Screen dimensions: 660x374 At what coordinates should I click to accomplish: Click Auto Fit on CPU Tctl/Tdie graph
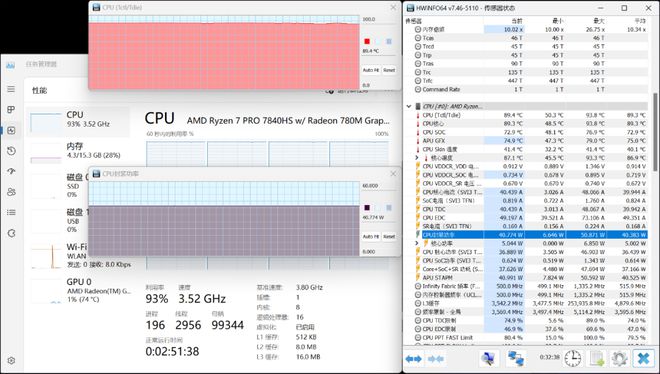pos(371,70)
